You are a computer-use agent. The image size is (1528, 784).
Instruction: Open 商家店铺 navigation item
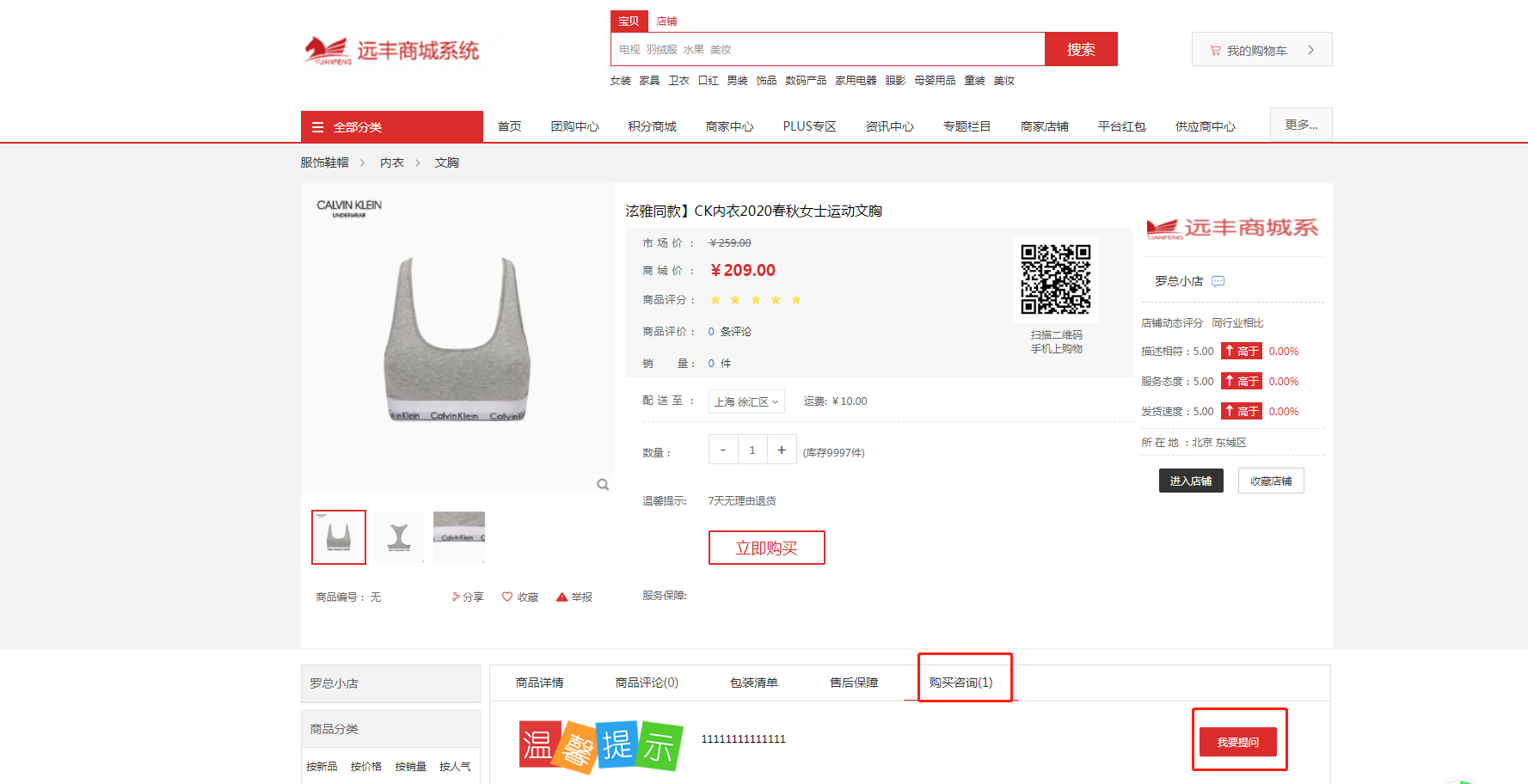point(1044,126)
